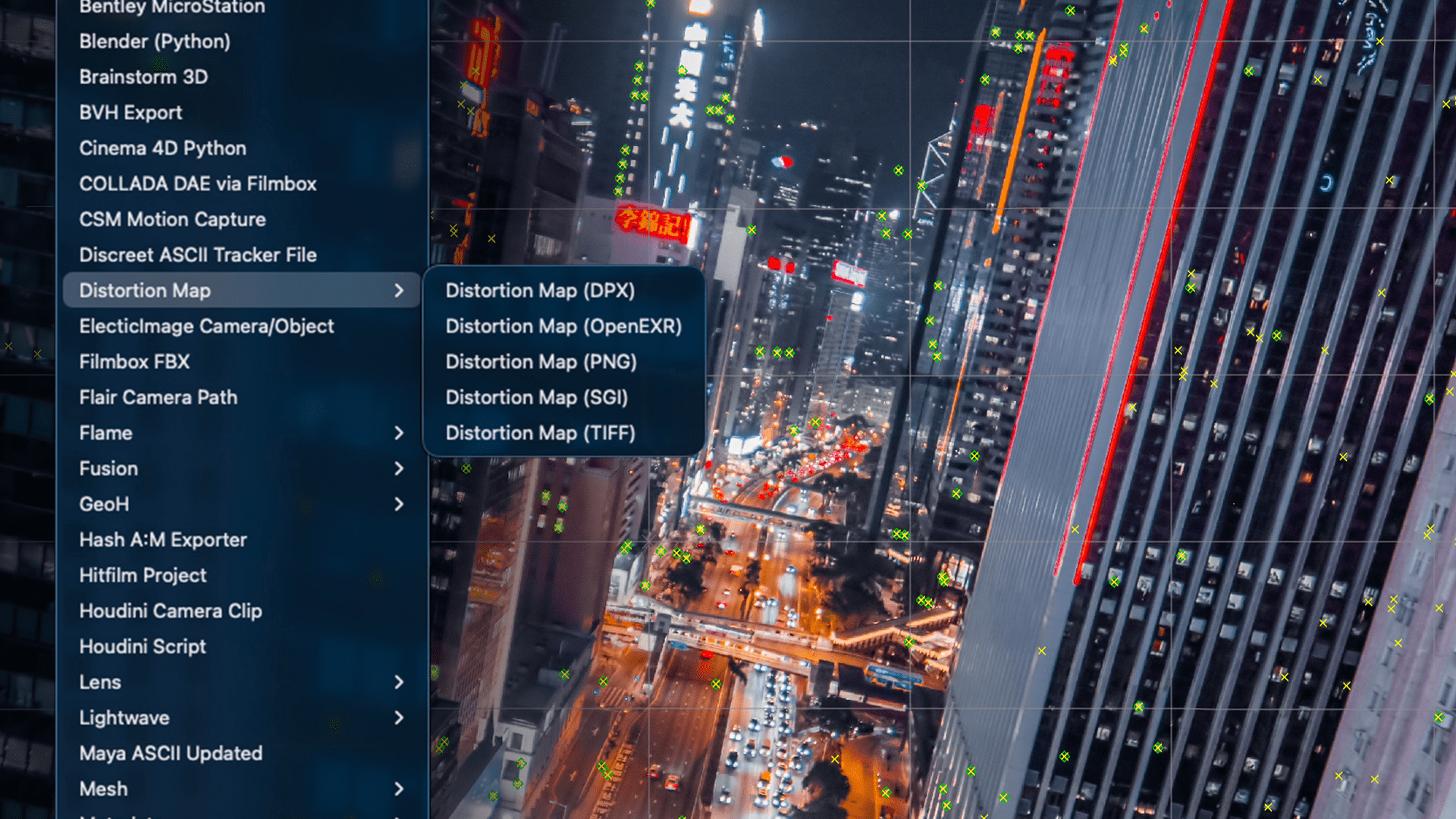This screenshot has height=819, width=1456.
Task: Select the Discreet ASCII Tracker File option
Action: coord(198,255)
